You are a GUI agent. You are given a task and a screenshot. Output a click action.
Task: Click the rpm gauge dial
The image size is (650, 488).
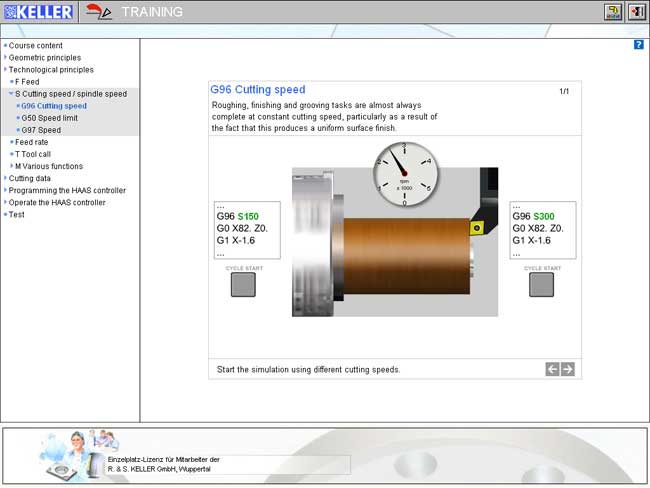(x=405, y=174)
